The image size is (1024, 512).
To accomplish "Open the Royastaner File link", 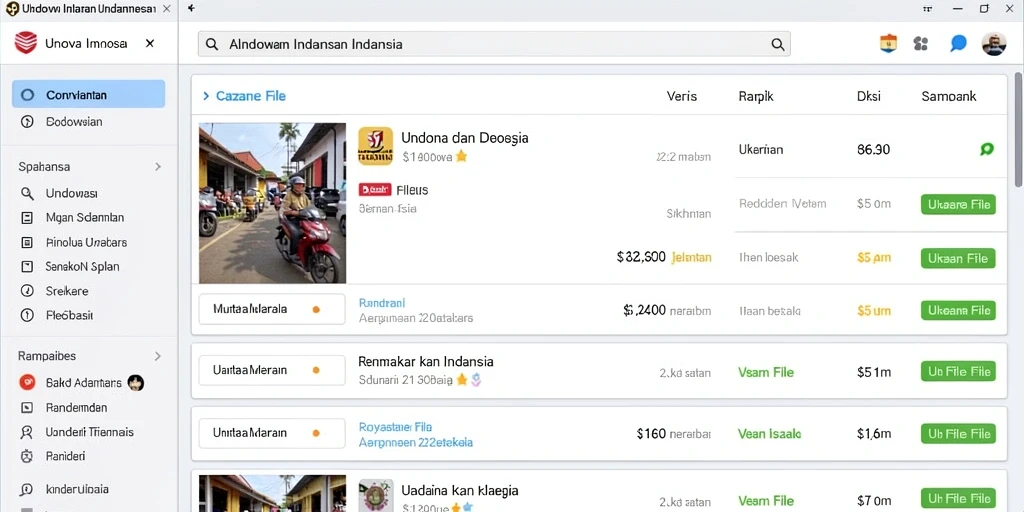I will (396, 427).
